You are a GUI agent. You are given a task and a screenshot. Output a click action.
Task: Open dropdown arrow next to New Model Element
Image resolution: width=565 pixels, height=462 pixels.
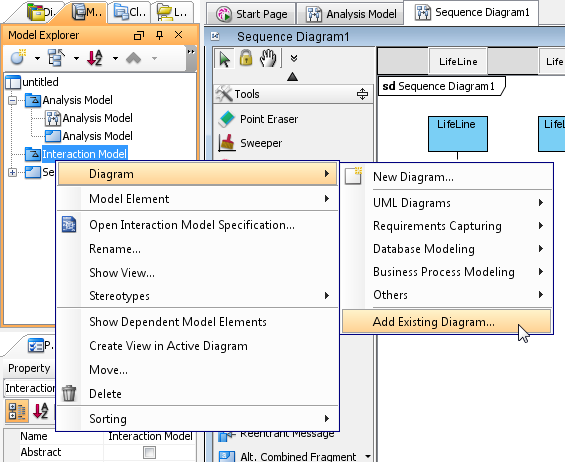37,58
